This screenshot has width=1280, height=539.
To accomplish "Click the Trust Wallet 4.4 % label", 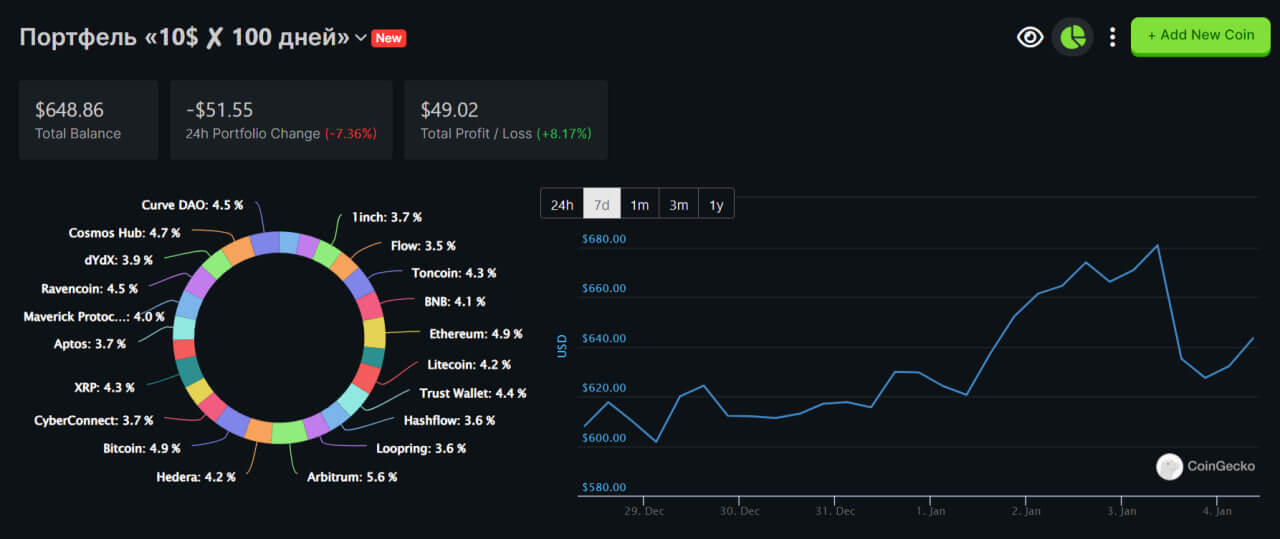I will tap(473, 393).
